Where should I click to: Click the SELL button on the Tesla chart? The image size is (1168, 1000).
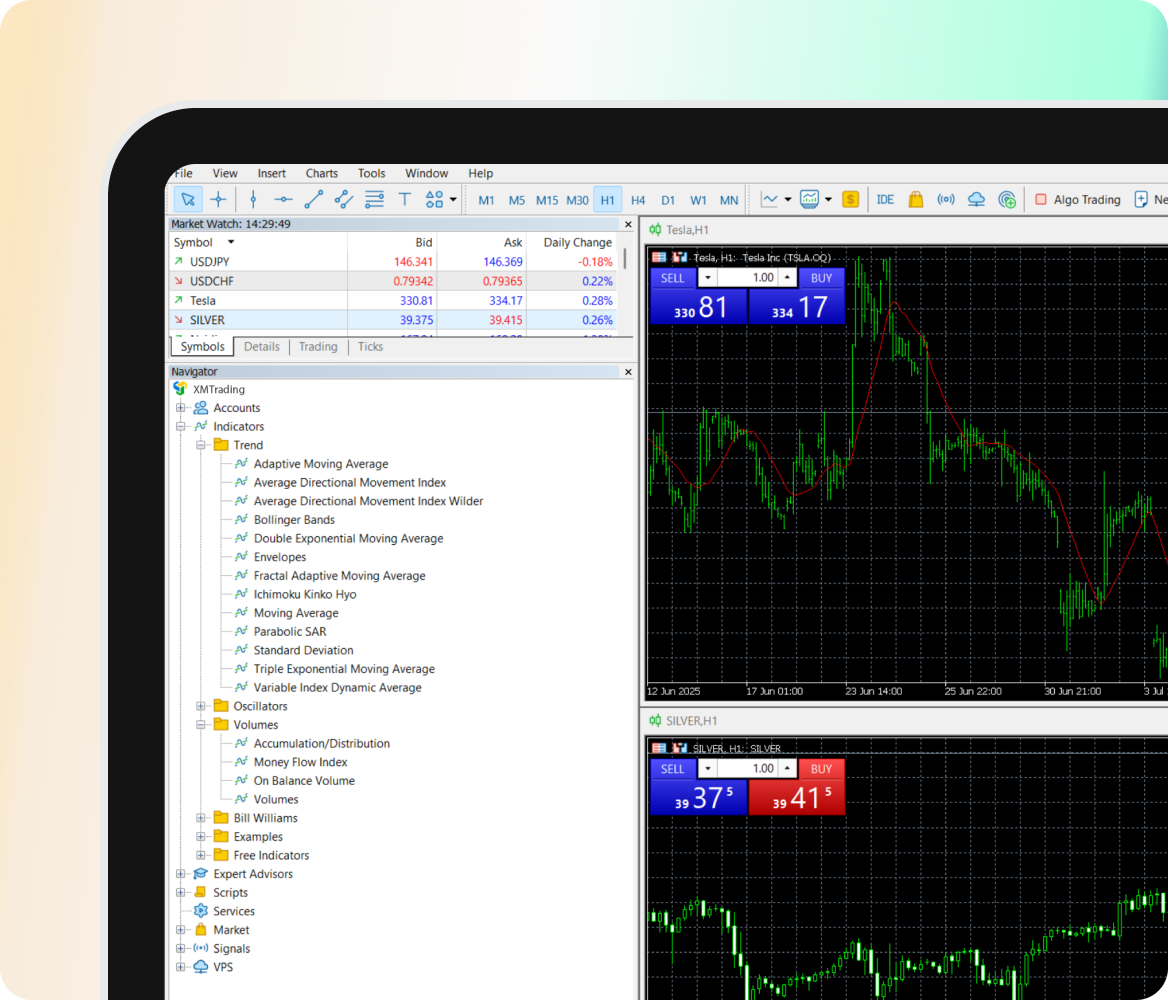(x=672, y=278)
